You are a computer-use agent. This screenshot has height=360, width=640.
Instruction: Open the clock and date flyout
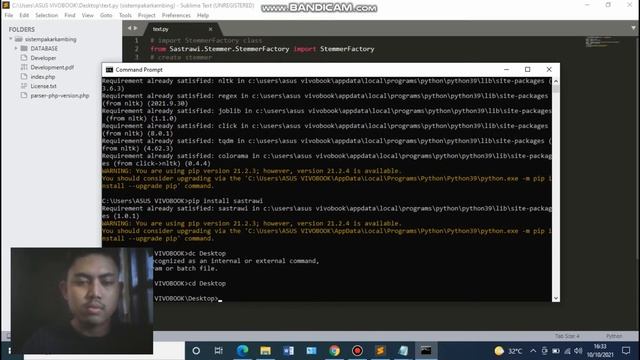coord(600,351)
